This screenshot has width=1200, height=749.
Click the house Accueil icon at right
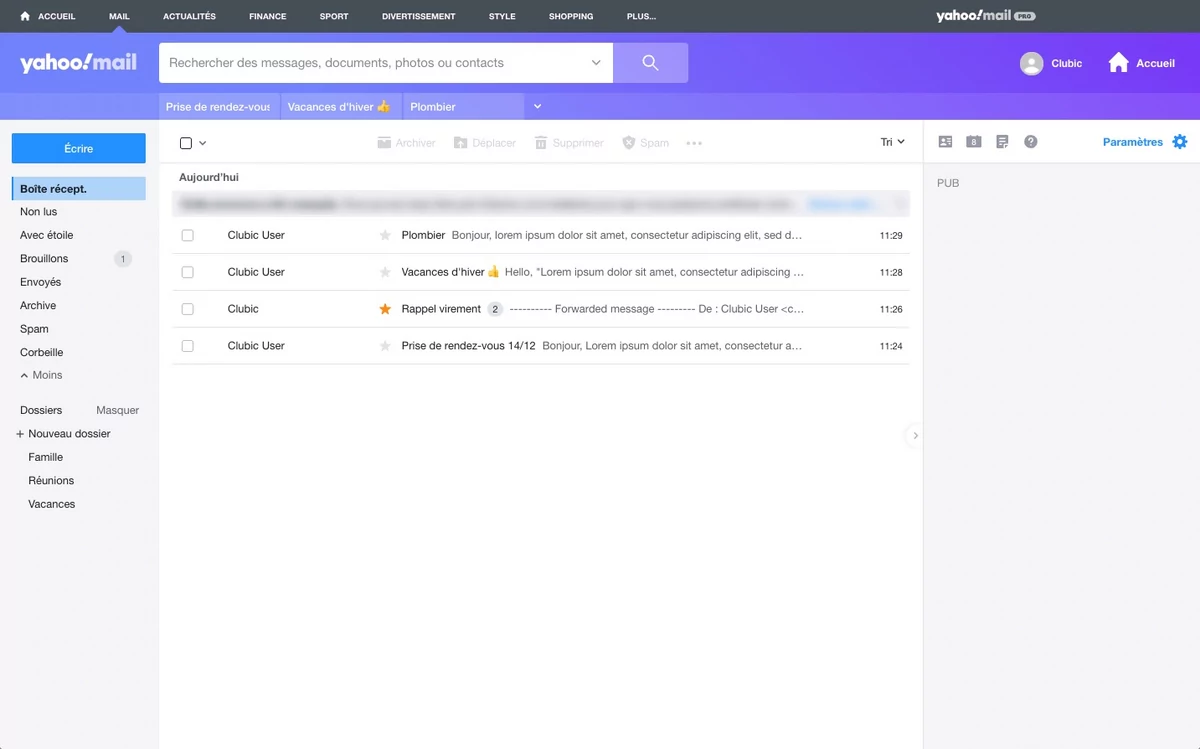click(x=1118, y=63)
